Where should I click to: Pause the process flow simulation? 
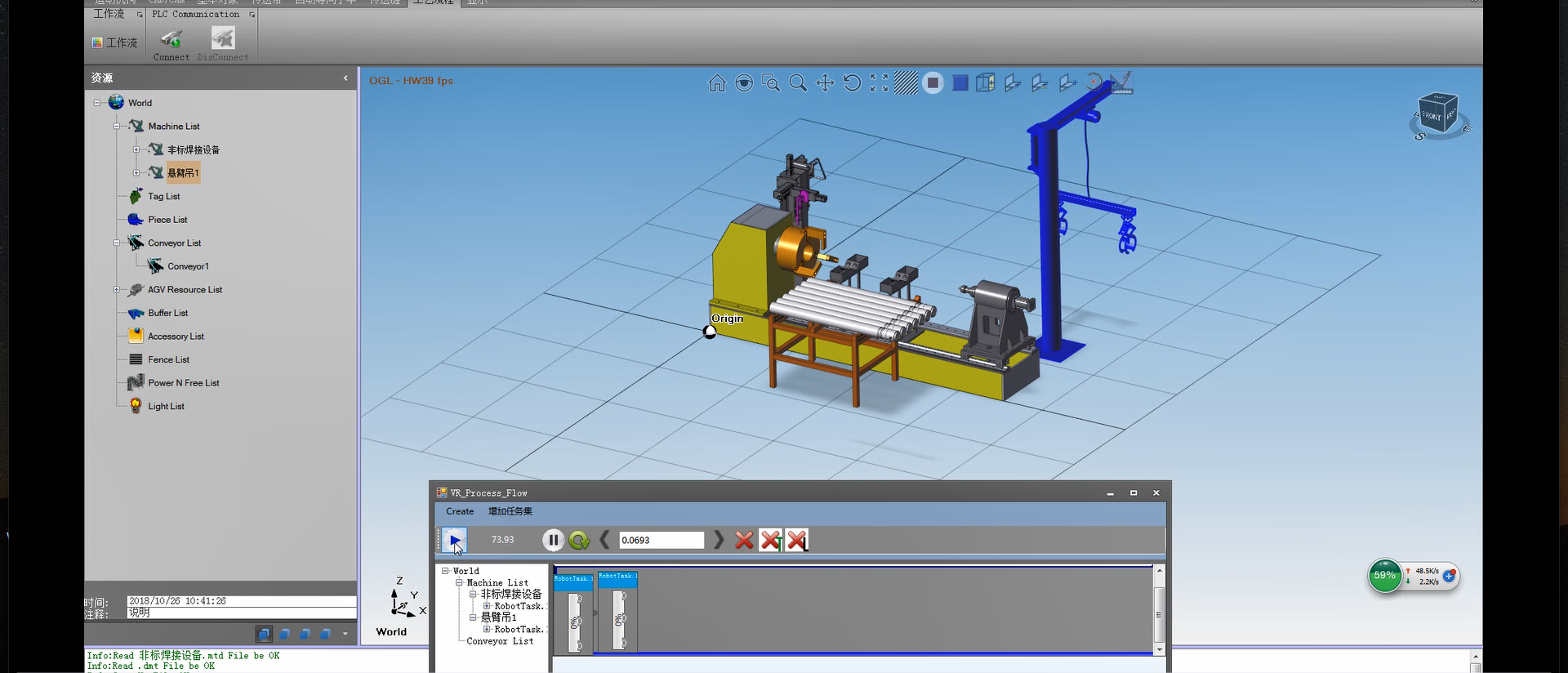553,540
